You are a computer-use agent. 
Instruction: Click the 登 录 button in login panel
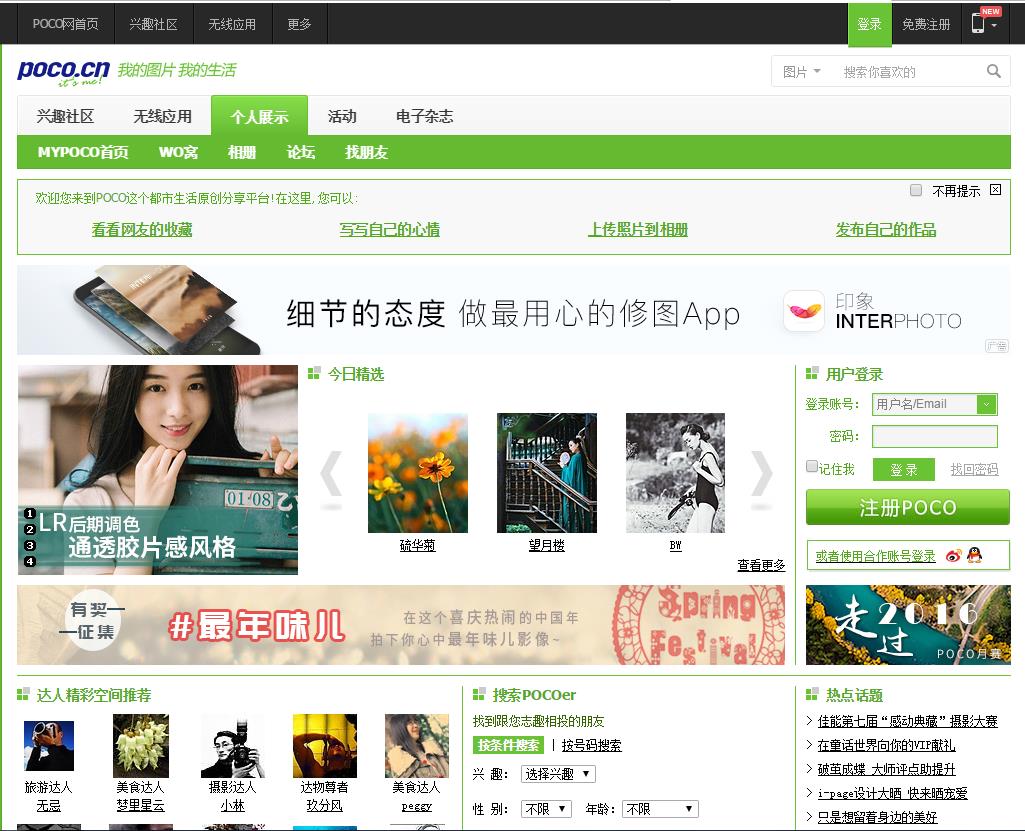click(904, 469)
